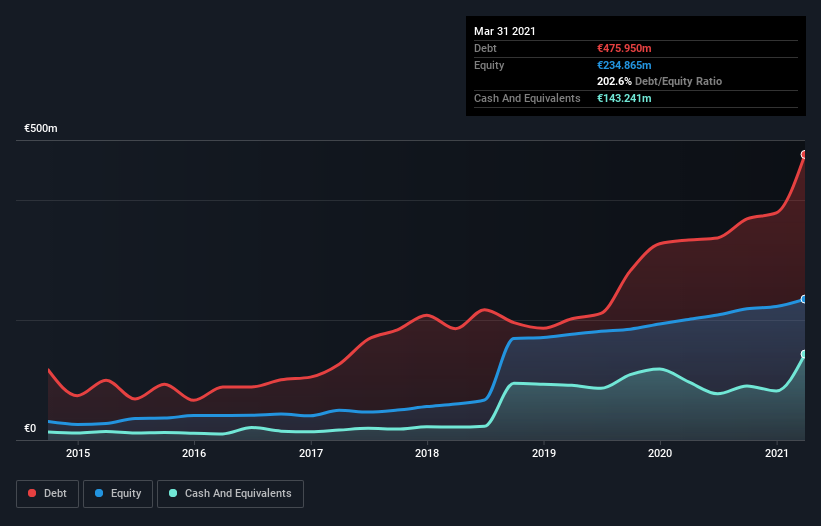Viewport: 821px width, 526px height.
Task: Click the blue Equity legend dot
Action: point(99,493)
